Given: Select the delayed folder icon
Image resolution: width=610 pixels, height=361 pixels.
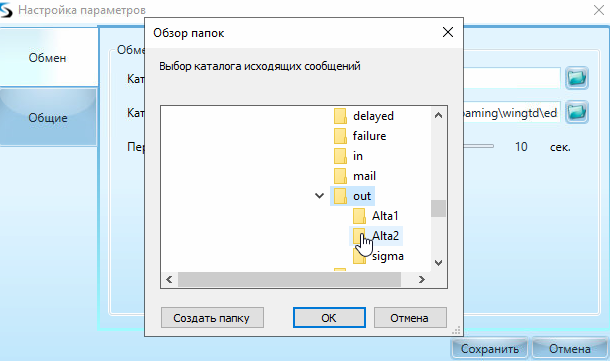Looking at the screenshot, I should (340, 116).
